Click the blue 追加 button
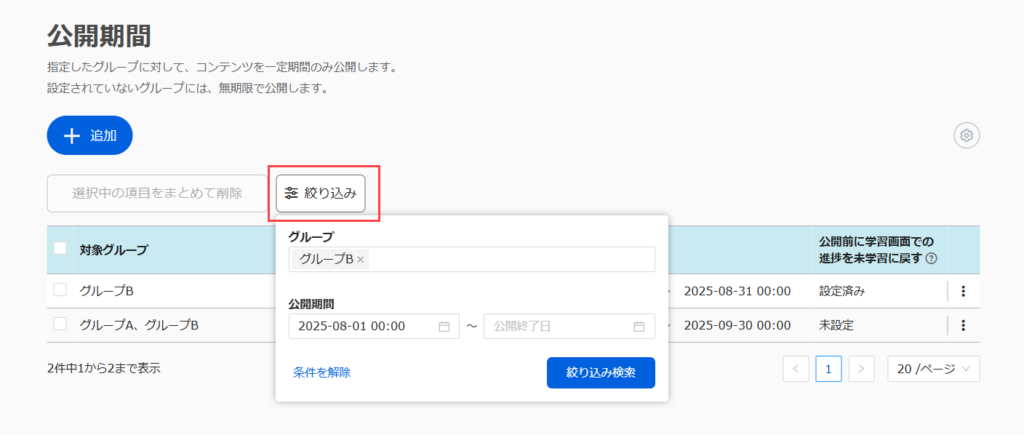The height and width of the screenshot is (435, 1024). pyautogui.click(x=90, y=136)
